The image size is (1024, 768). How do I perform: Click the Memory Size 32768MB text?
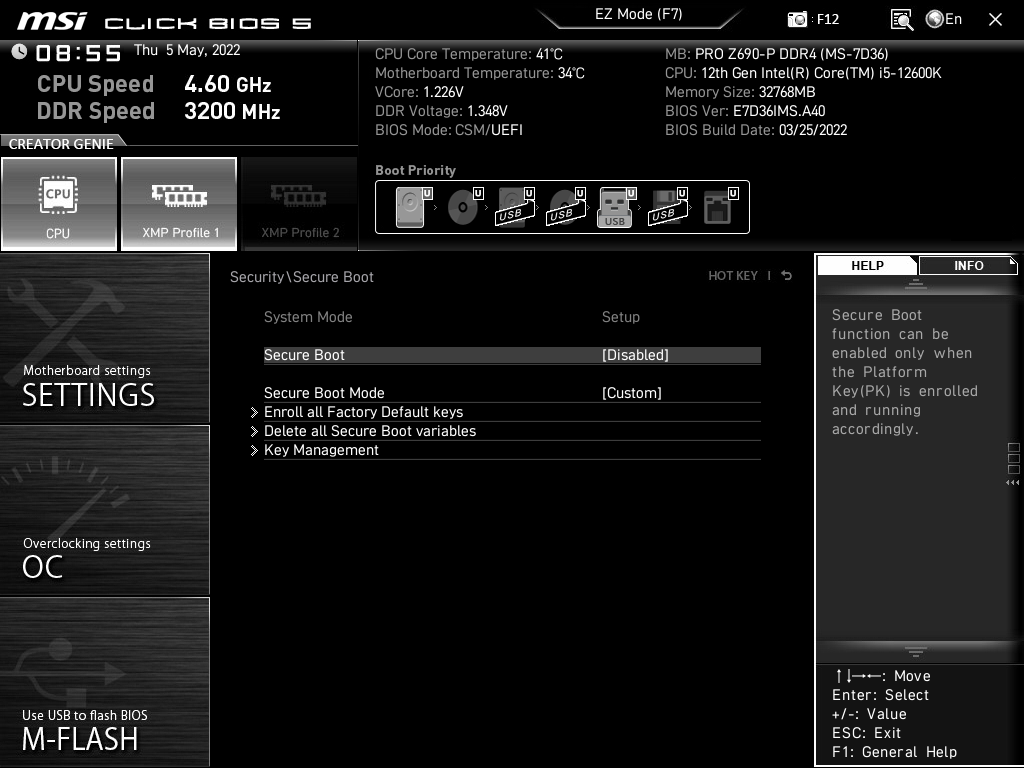point(740,92)
